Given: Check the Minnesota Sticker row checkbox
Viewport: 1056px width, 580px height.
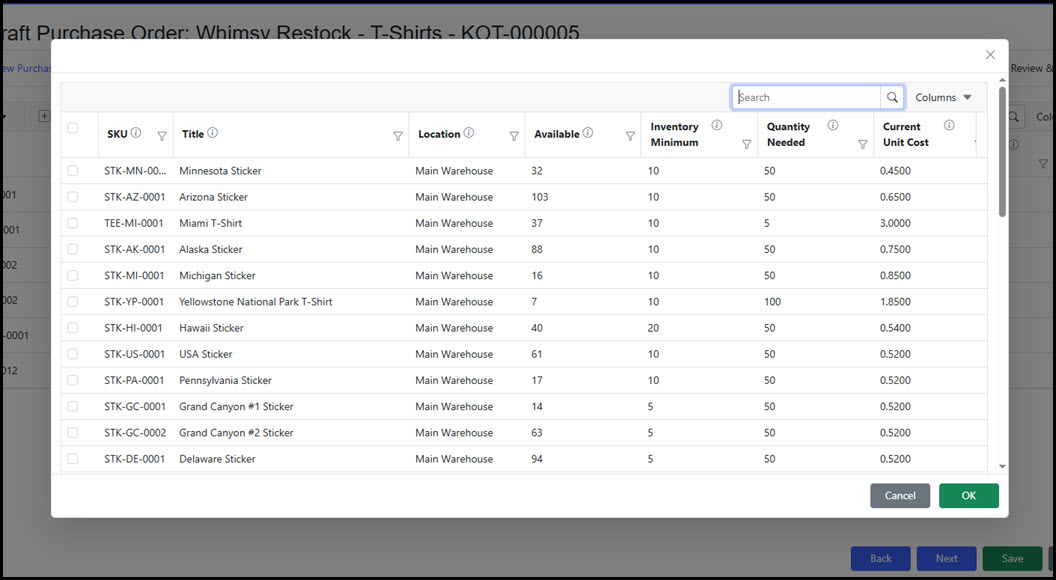Looking at the screenshot, I should coord(72,171).
